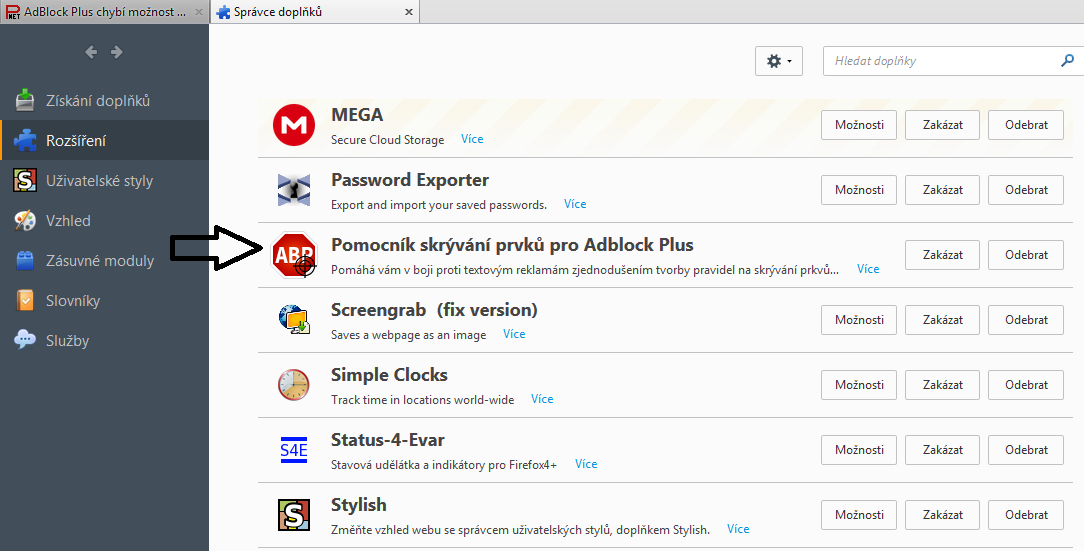Click the Adblock Plus helper icon
Viewport: 1084px width, 551px height.
294,255
